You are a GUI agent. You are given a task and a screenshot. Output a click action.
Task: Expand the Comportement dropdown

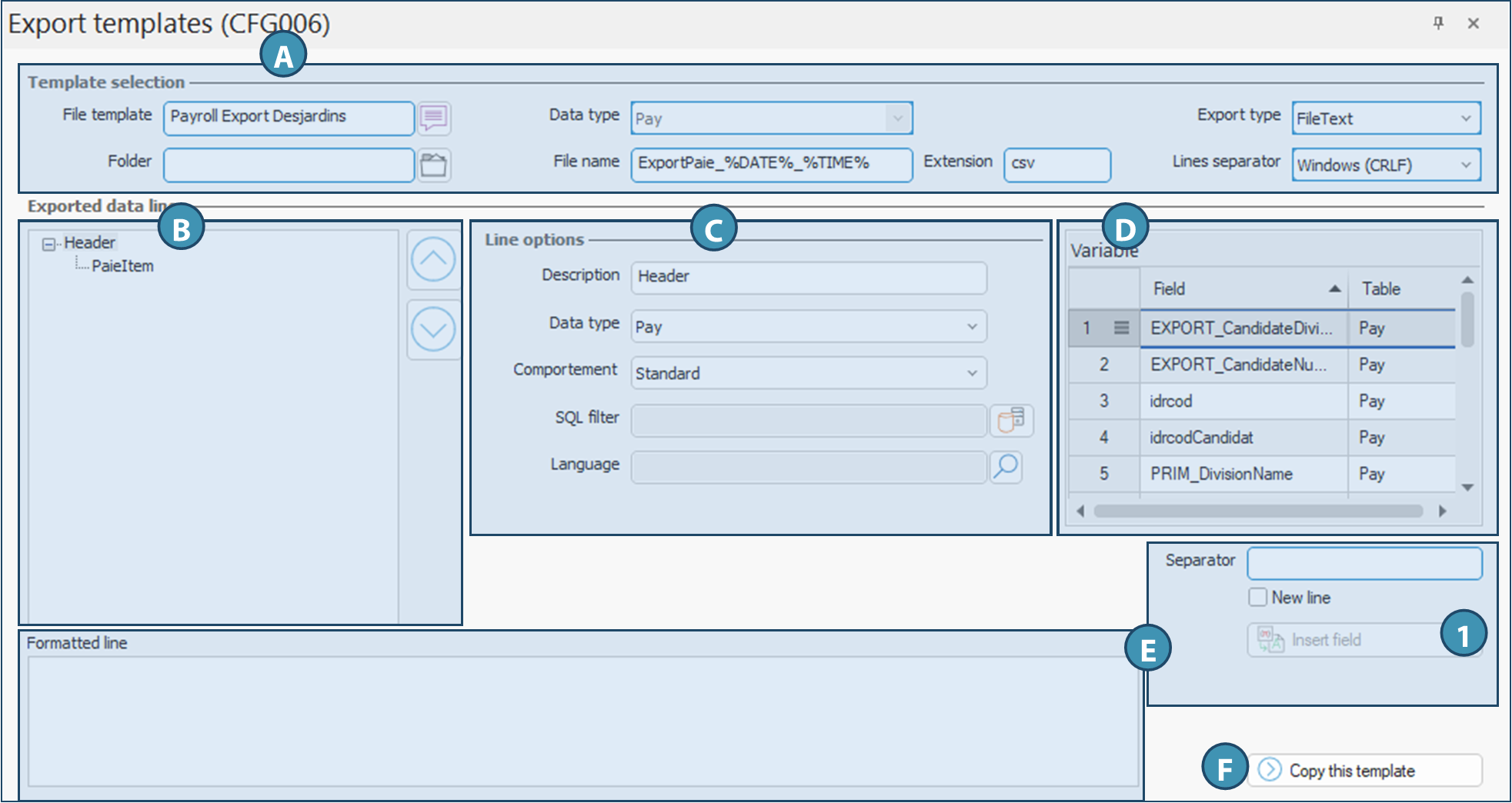click(x=808, y=373)
